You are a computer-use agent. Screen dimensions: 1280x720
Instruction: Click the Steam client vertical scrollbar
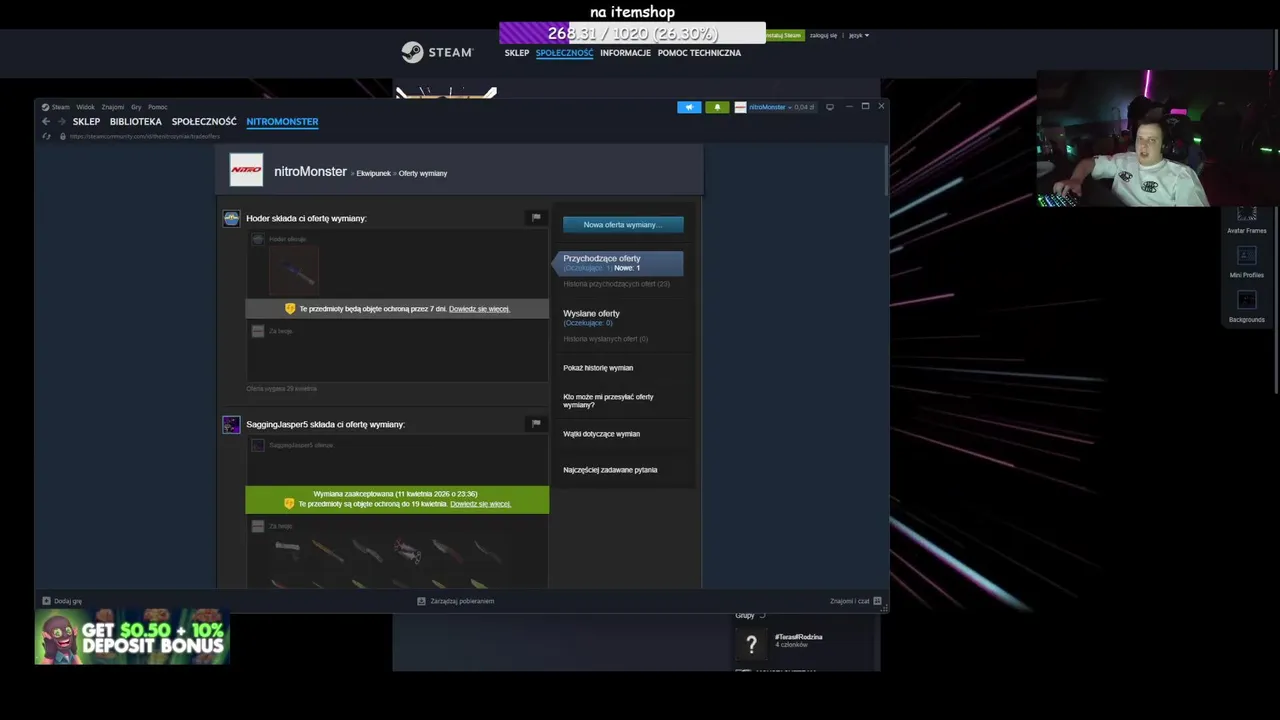885,170
